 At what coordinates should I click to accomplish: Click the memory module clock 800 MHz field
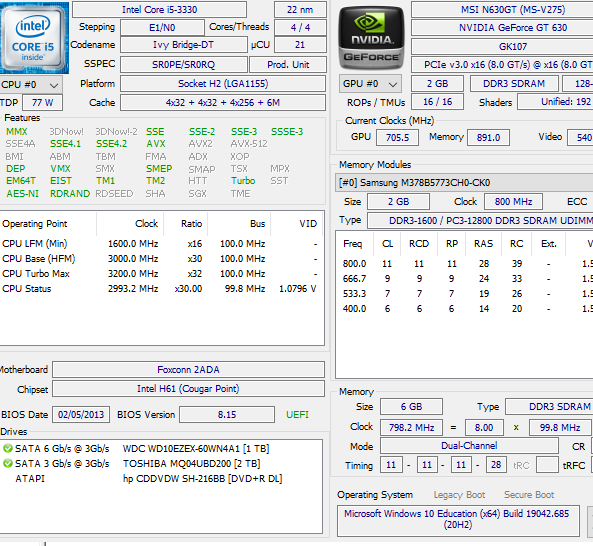point(514,202)
